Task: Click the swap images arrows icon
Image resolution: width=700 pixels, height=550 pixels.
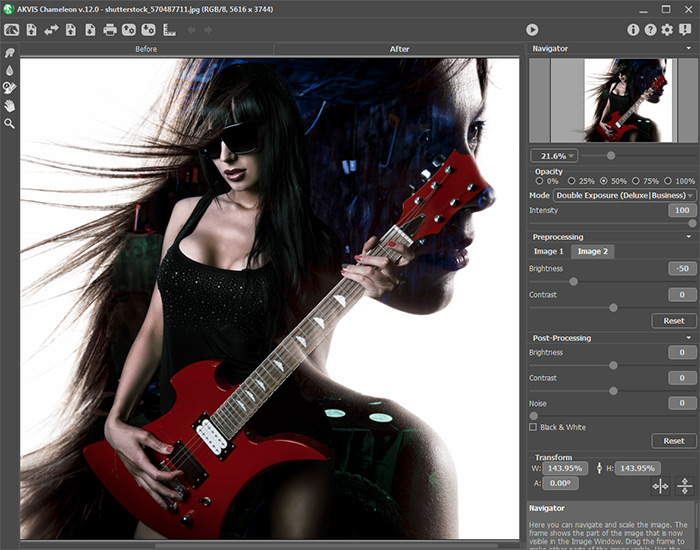Action: click(51, 30)
